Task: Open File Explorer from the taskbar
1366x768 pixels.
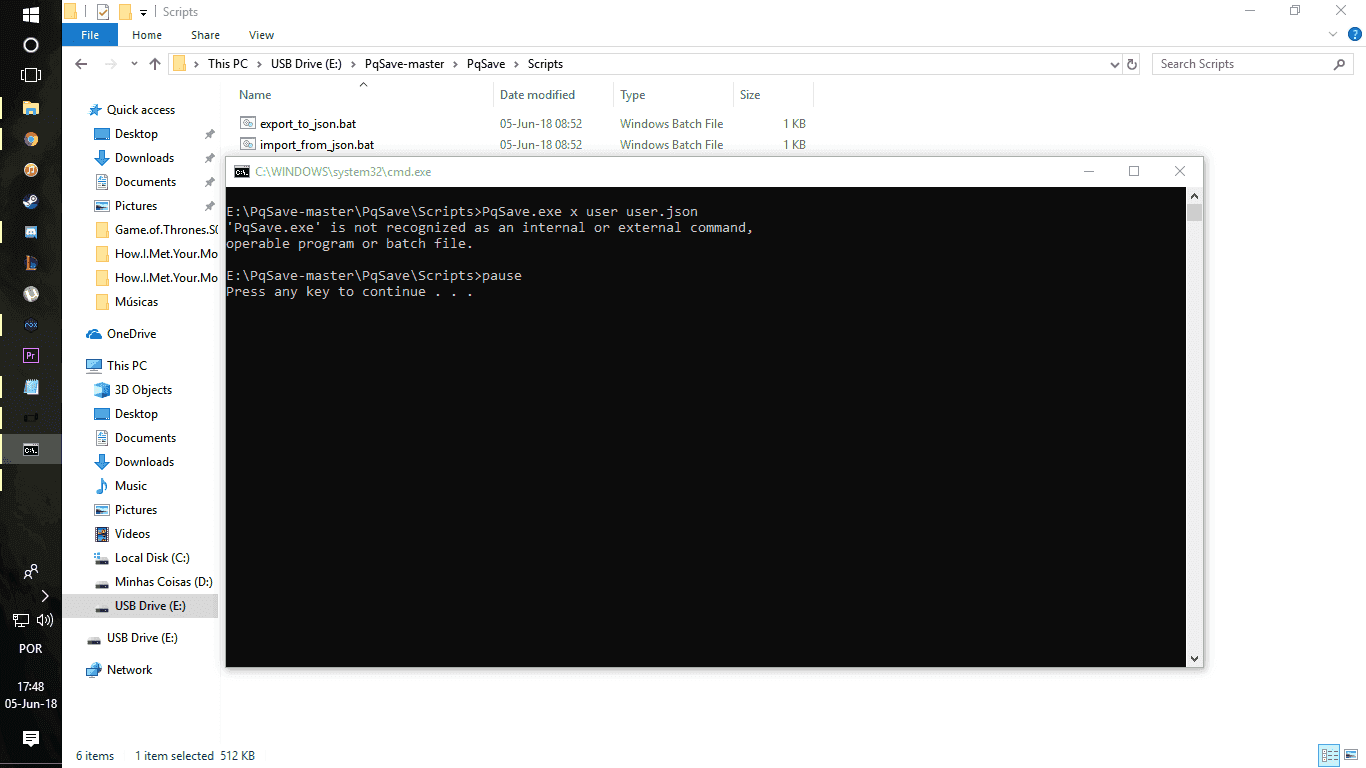Action: (x=30, y=107)
